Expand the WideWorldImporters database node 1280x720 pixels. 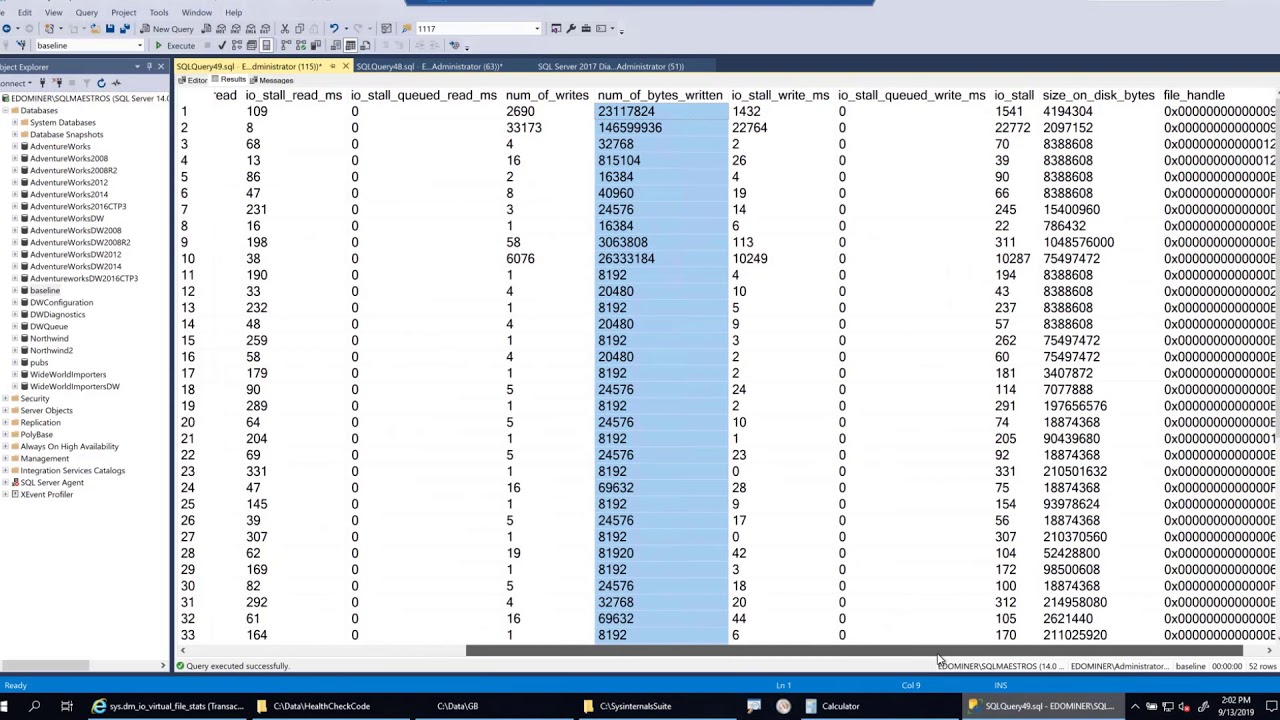click(x=15, y=374)
